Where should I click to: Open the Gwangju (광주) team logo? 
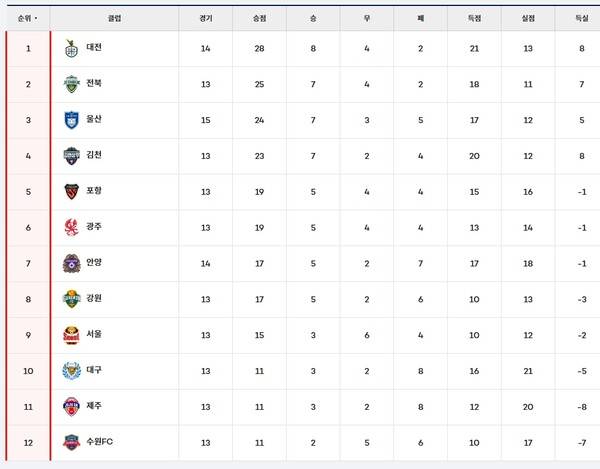pos(71,227)
